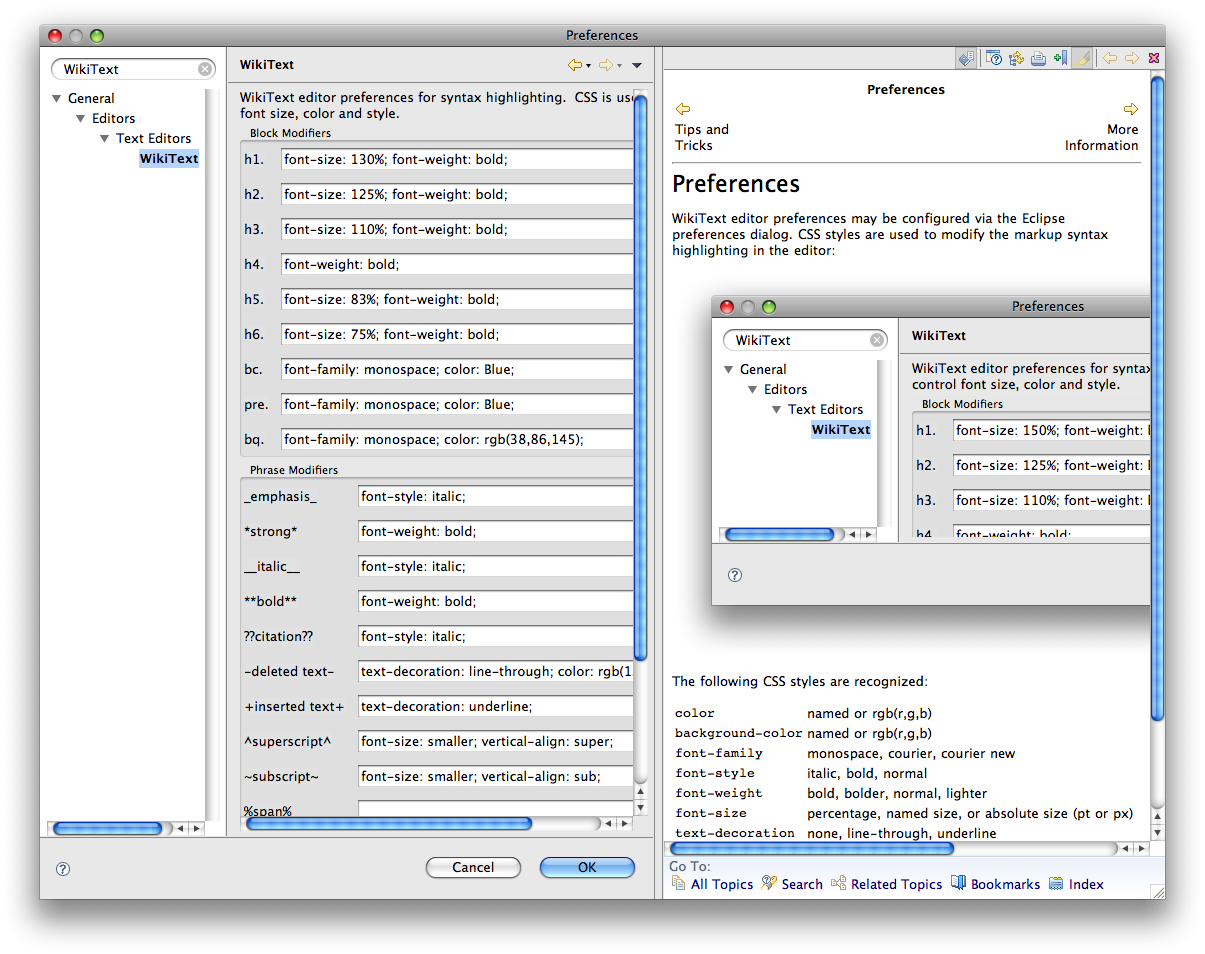Image resolution: width=1205 pixels, height=954 pixels.
Task: Follow the More Information link
Action: (1101, 137)
